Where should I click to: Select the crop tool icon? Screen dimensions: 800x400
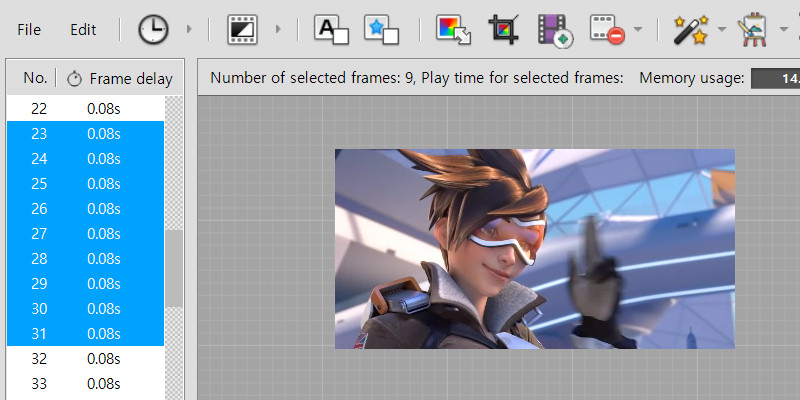click(504, 29)
